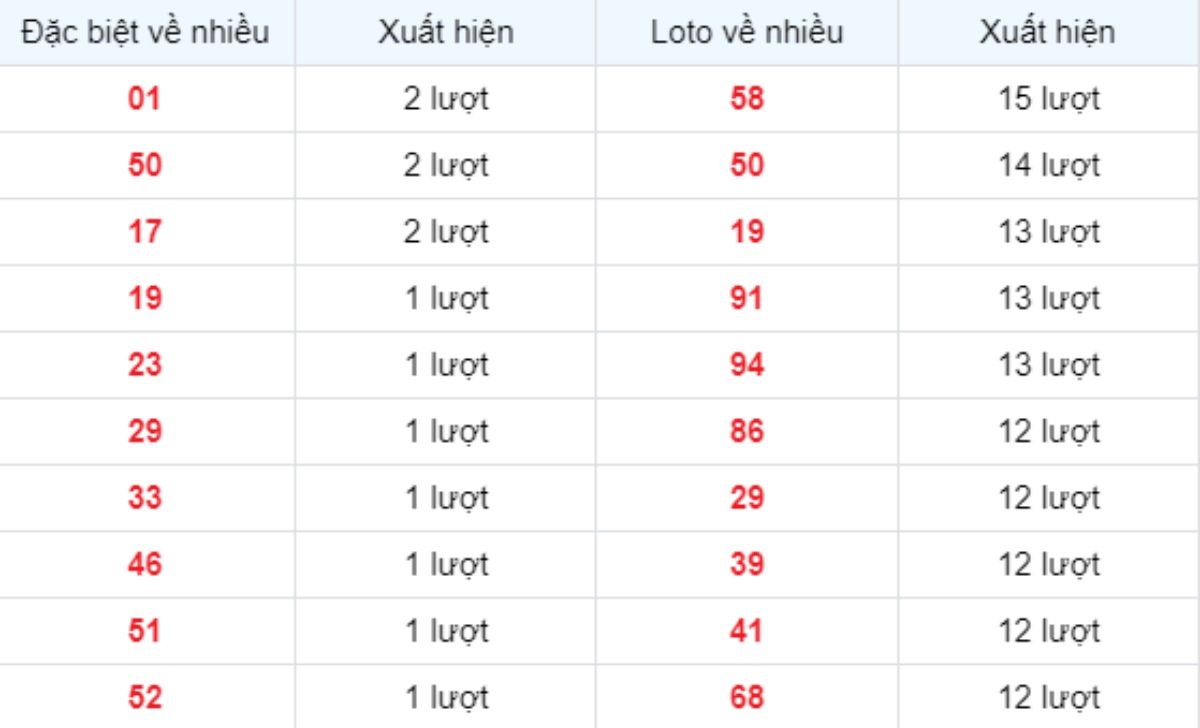Viewport: 1200px width, 728px height.
Task: Pick loto number 68
Action: point(747,697)
